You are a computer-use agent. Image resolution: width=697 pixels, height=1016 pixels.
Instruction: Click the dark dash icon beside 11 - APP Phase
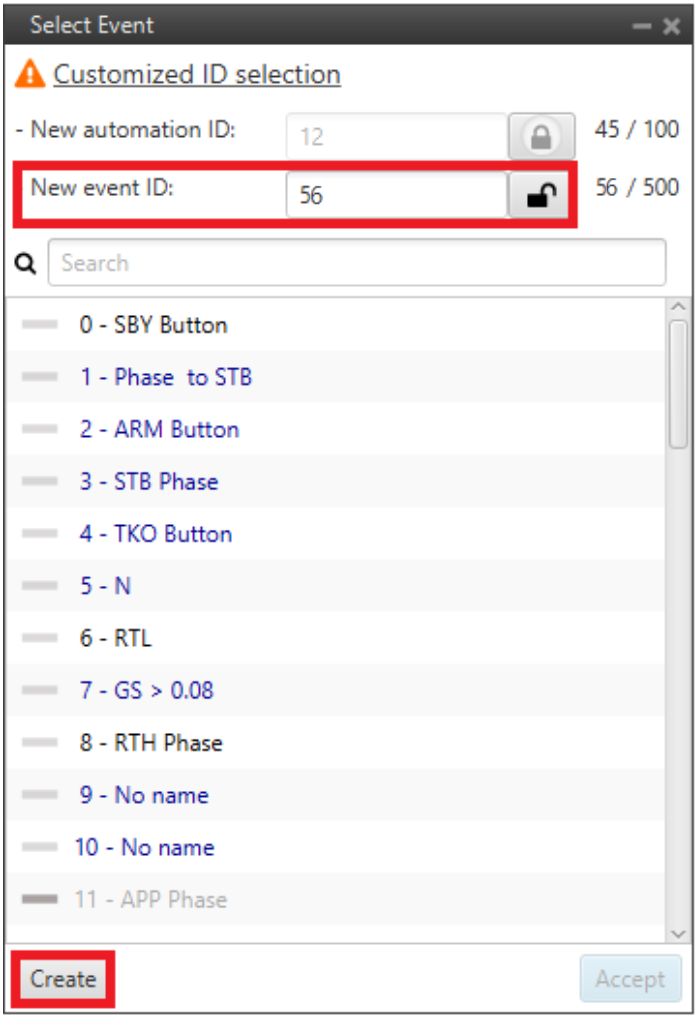(x=40, y=899)
